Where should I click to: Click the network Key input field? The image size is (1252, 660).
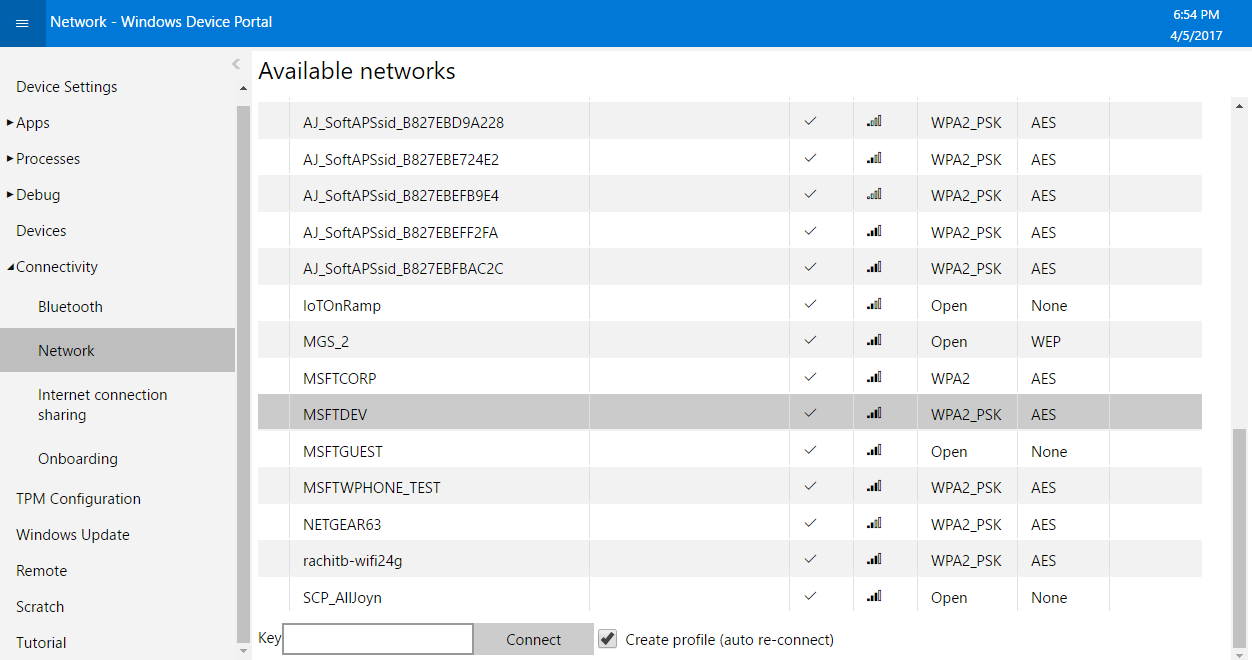pos(378,639)
